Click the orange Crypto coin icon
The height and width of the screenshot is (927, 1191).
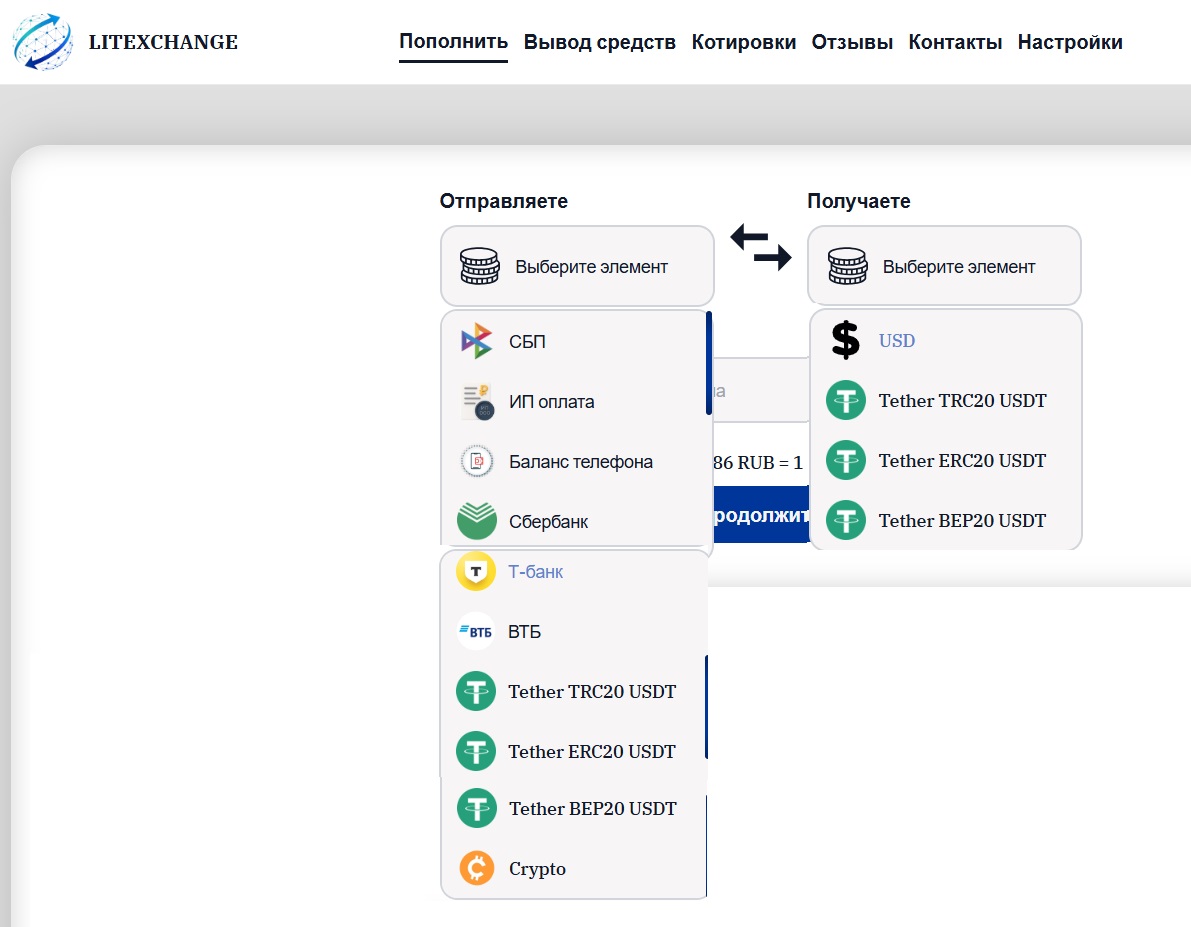click(x=477, y=868)
